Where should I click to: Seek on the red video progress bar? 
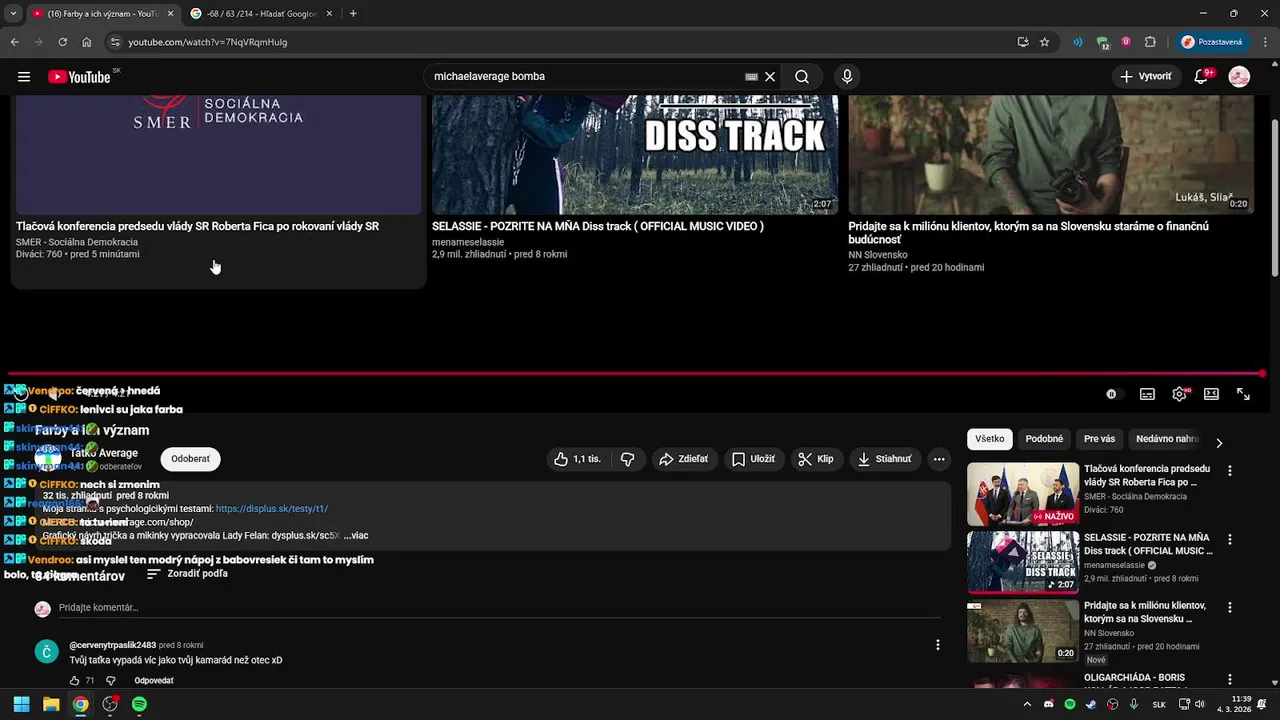(635, 374)
